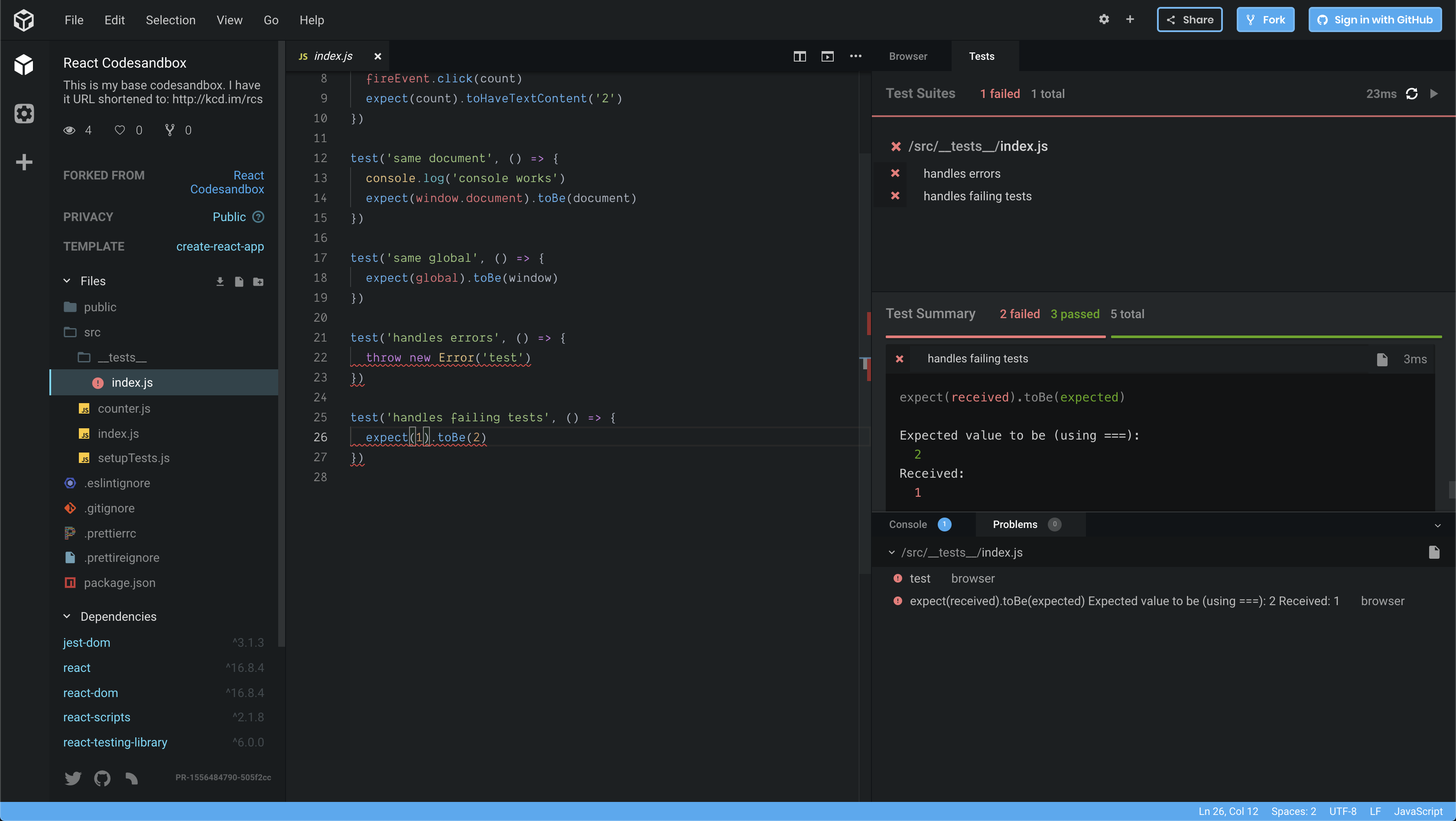Collapse the Files section

point(67,281)
